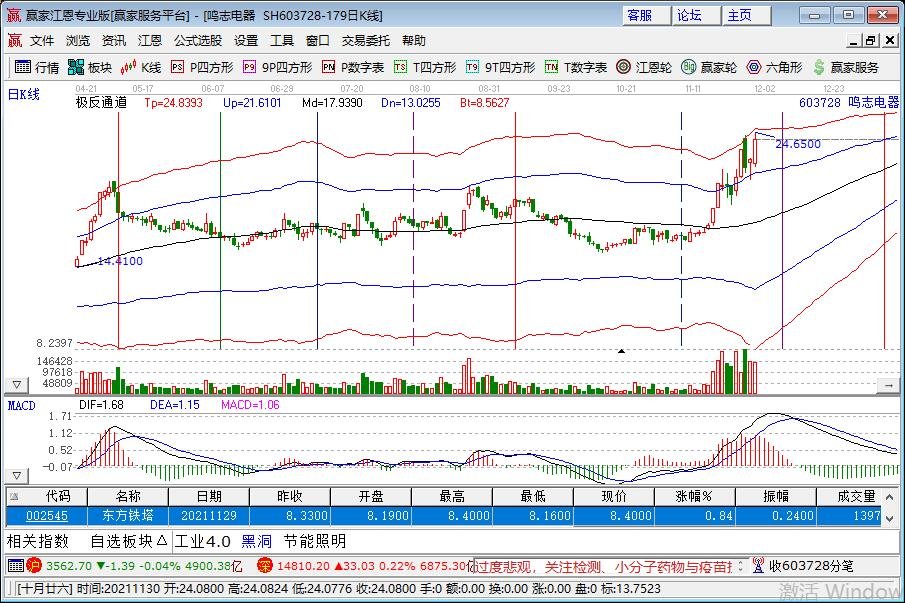Image resolution: width=905 pixels, height=603 pixels.
Task: Click the 代码 column header
Action: (47, 496)
